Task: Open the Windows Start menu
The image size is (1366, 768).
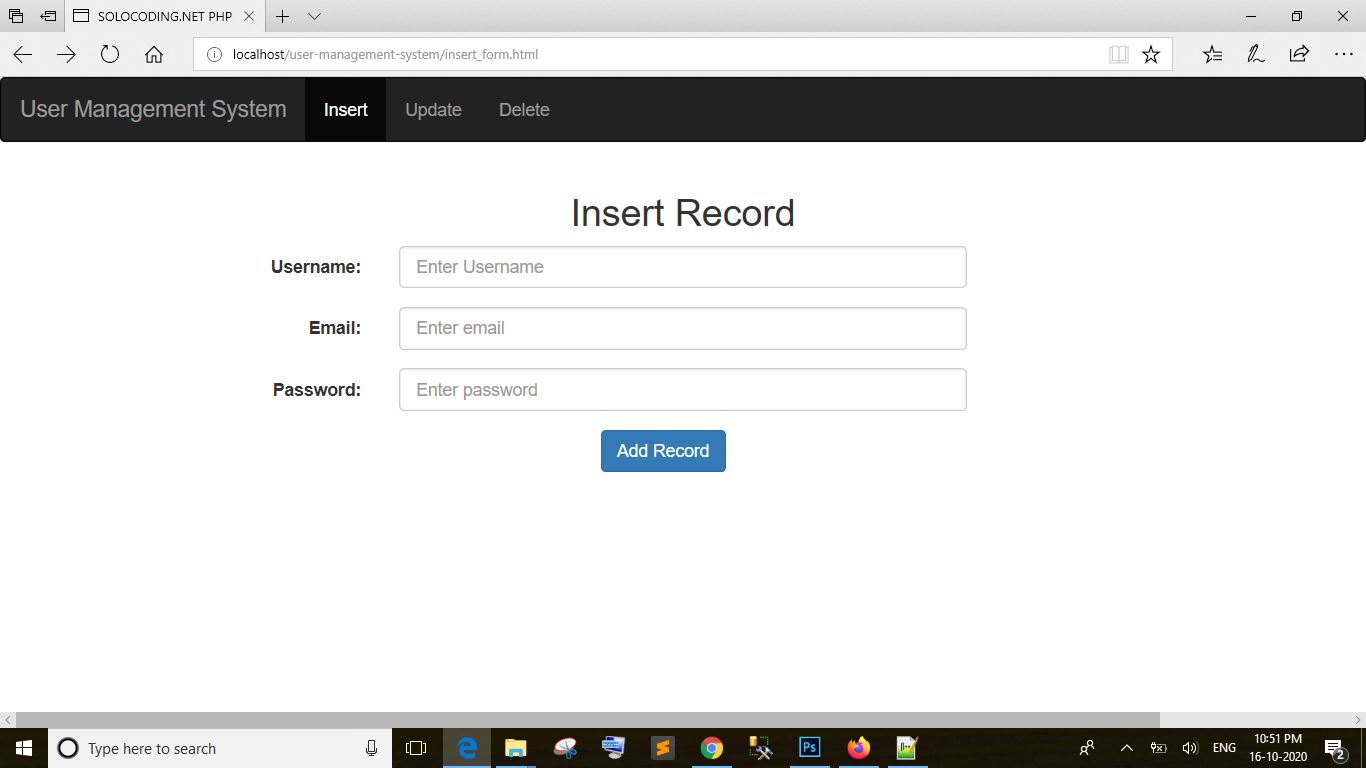Action: (x=24, y=748)
